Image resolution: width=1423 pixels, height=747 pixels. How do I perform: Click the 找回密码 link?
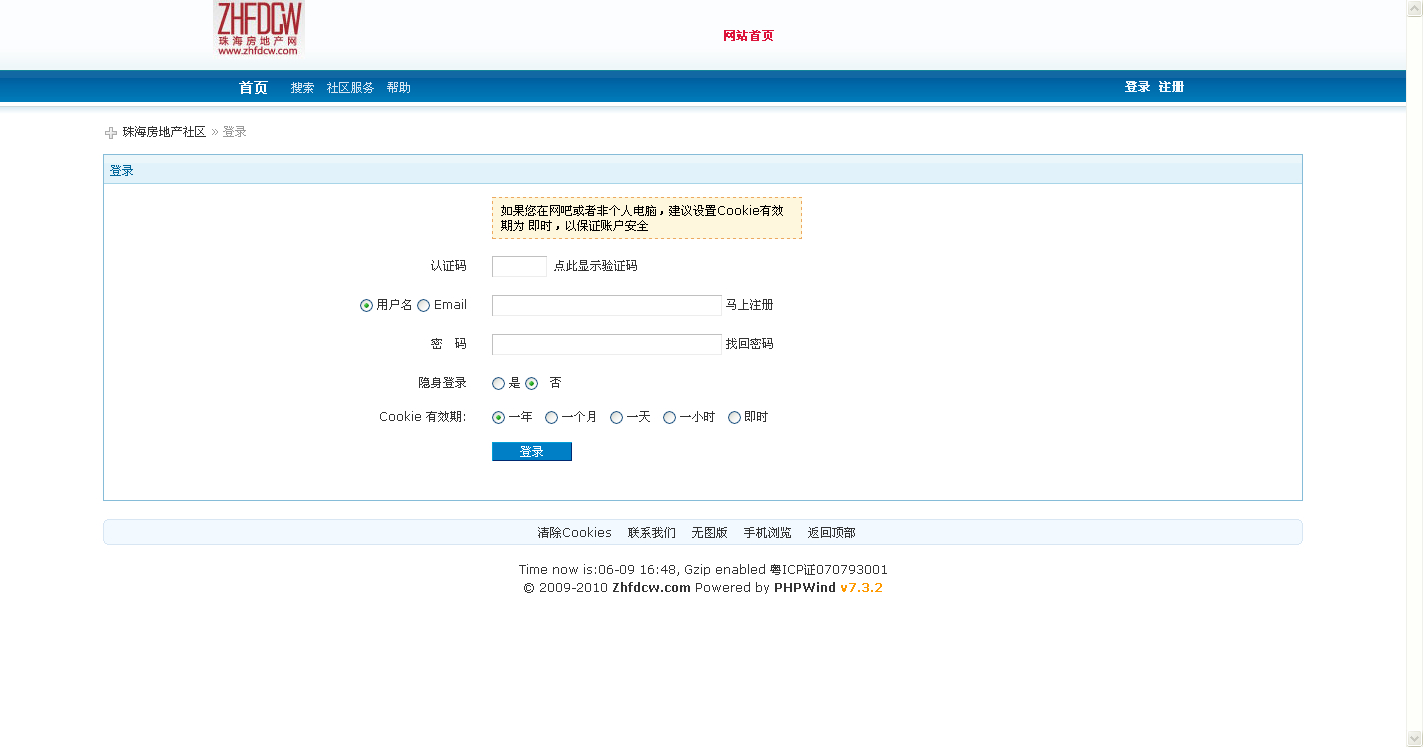point(749,344)
